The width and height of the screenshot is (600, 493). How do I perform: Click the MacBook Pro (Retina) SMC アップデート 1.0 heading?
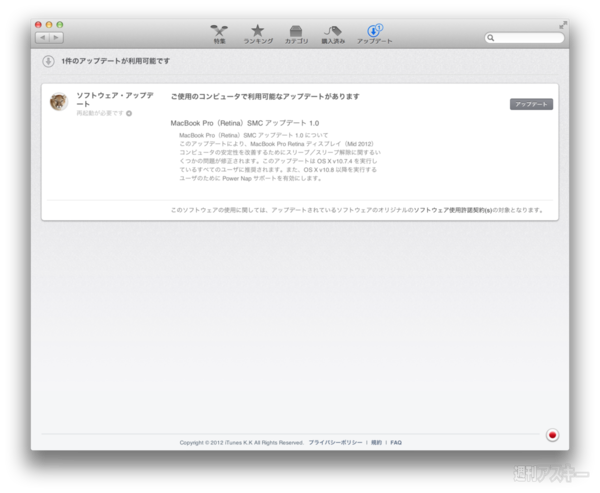point(245,123)
